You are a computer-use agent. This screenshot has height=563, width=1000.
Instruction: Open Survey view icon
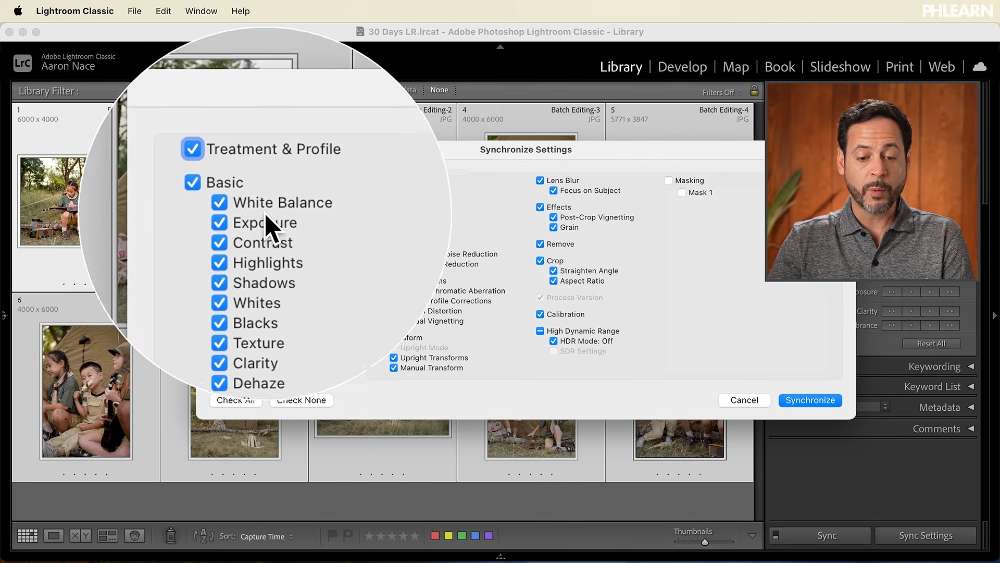click(107, 536)
